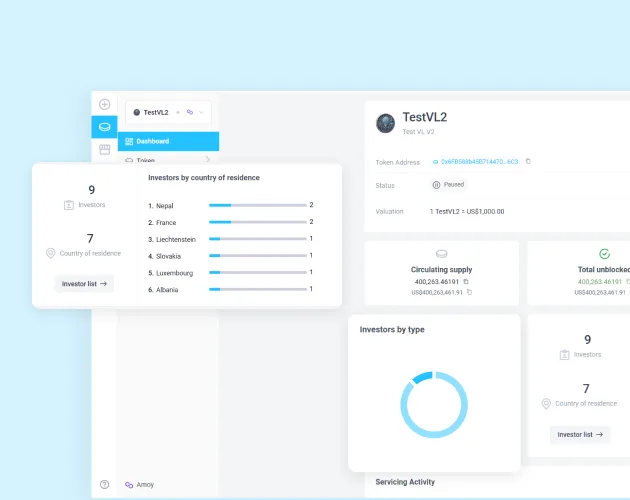Copy the circulating supply amount 400,263.46191

(466, 282)
